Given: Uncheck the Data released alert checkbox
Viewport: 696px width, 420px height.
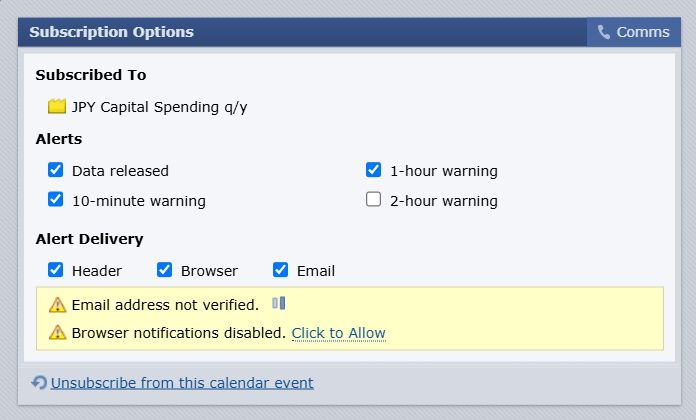Looking at the screenshot, I should (55, 170).
